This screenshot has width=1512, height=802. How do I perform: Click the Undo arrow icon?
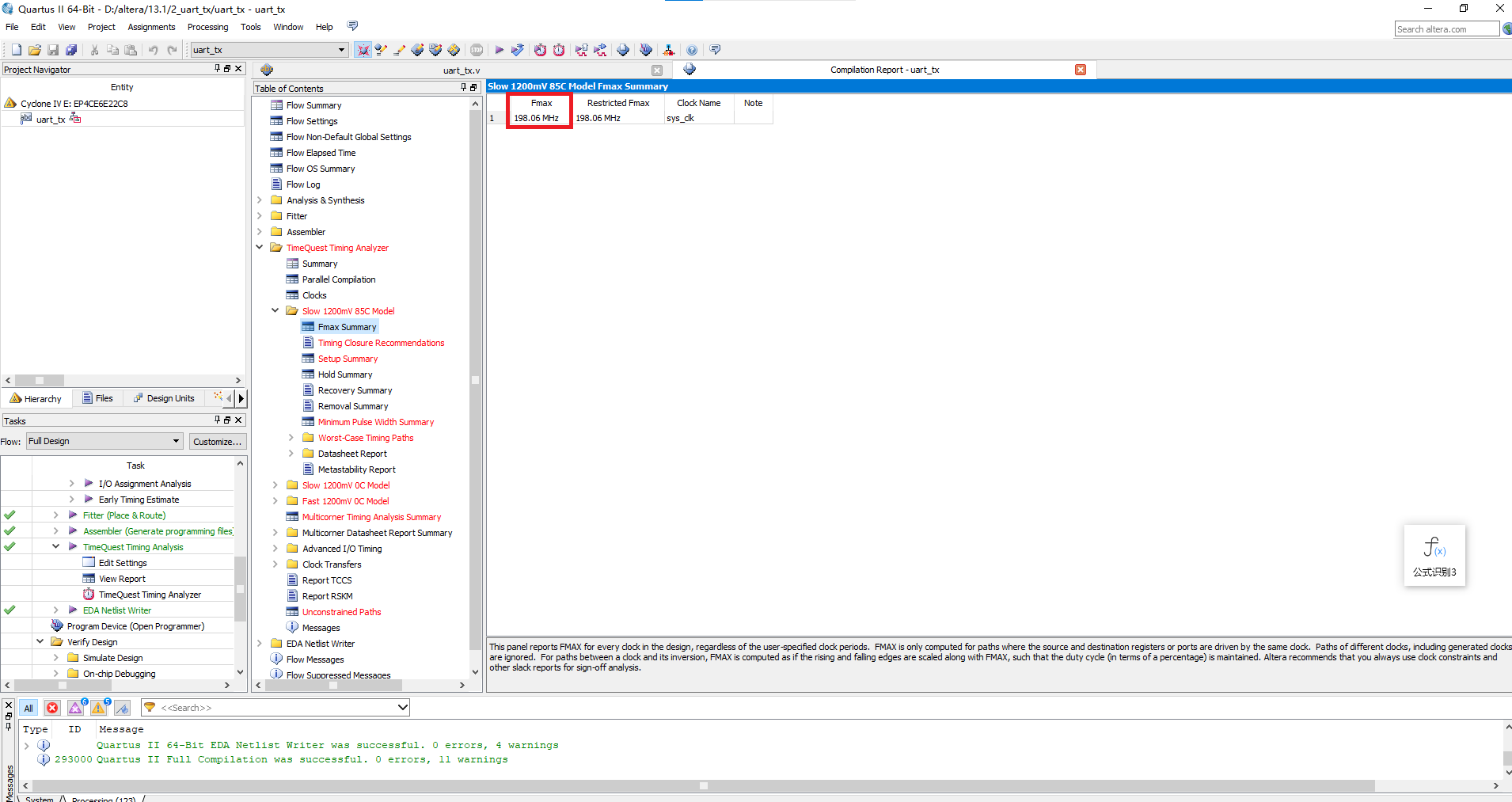[154, 50]
